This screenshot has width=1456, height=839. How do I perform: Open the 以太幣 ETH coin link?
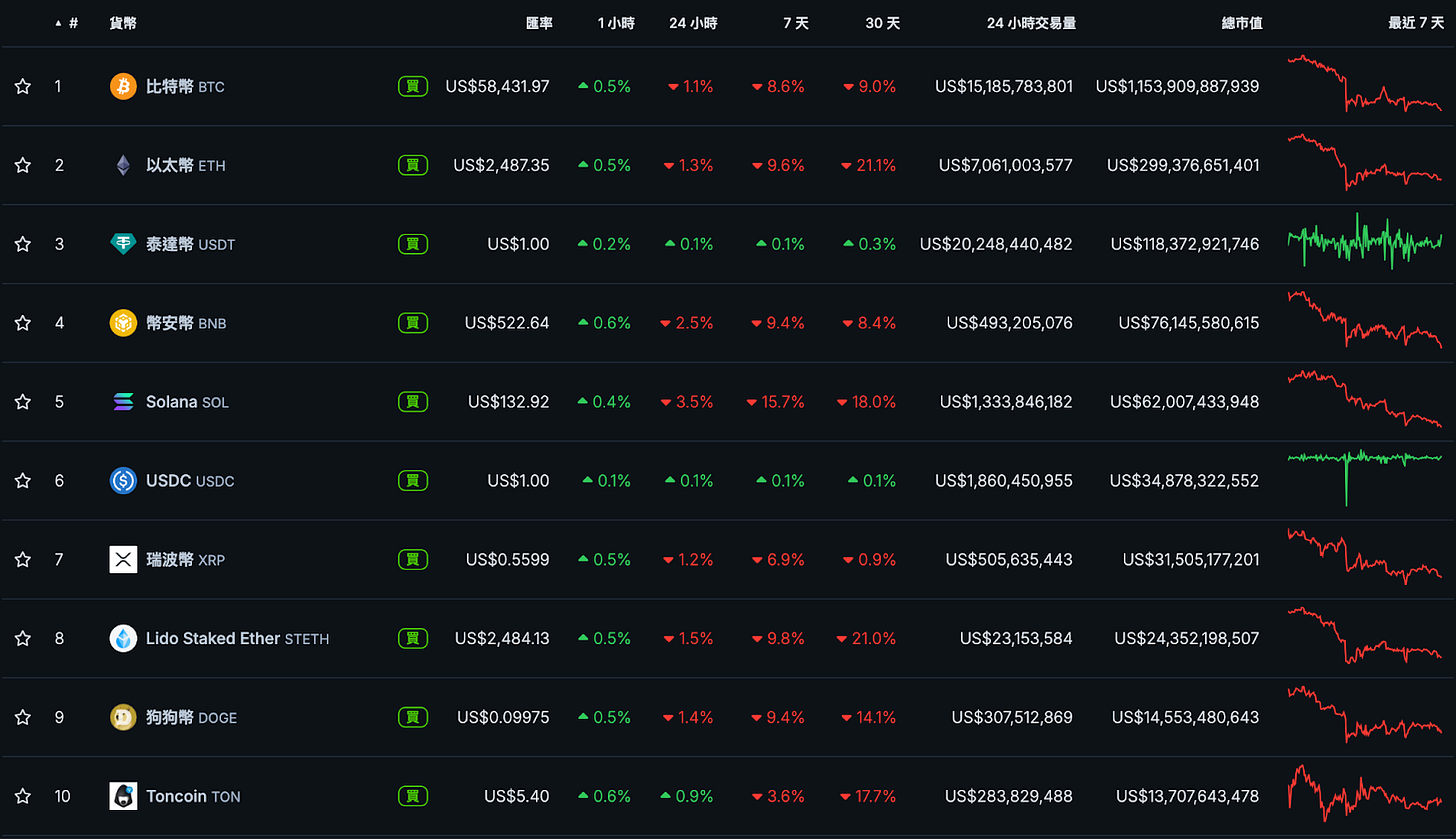coord(186,165)
